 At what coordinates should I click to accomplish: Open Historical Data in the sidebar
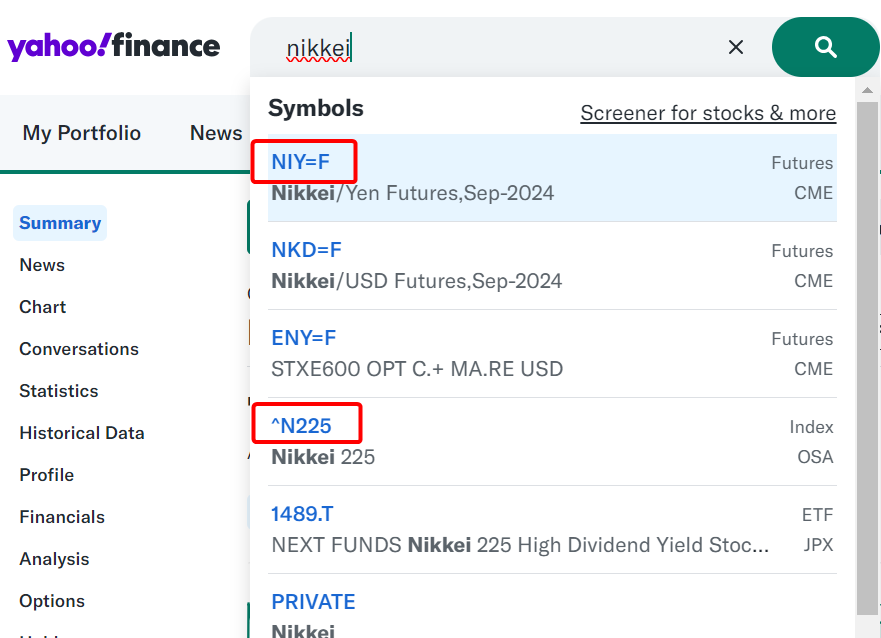(x=81, y=432)
